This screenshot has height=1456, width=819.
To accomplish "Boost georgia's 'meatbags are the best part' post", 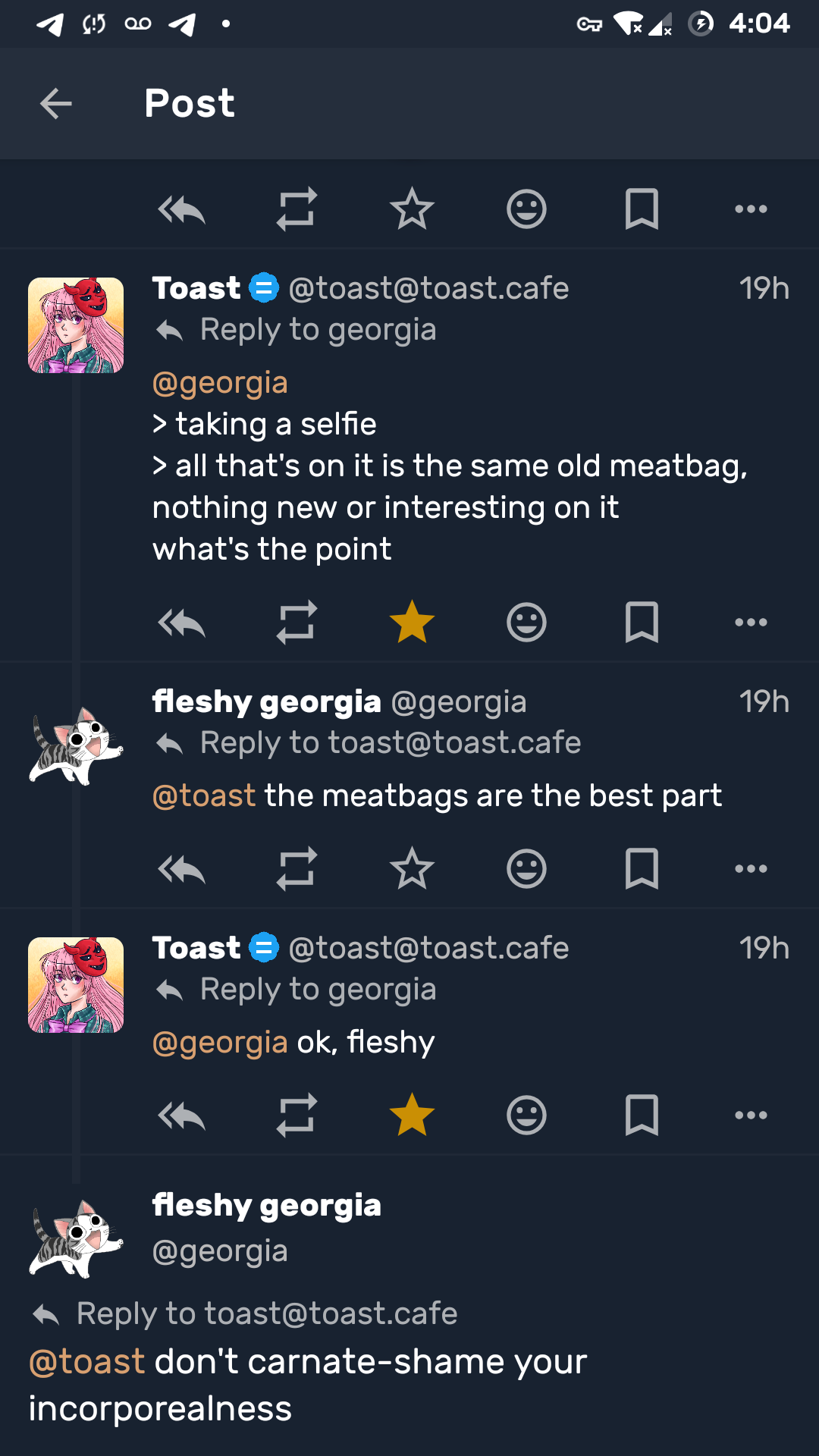I will 297,869.
